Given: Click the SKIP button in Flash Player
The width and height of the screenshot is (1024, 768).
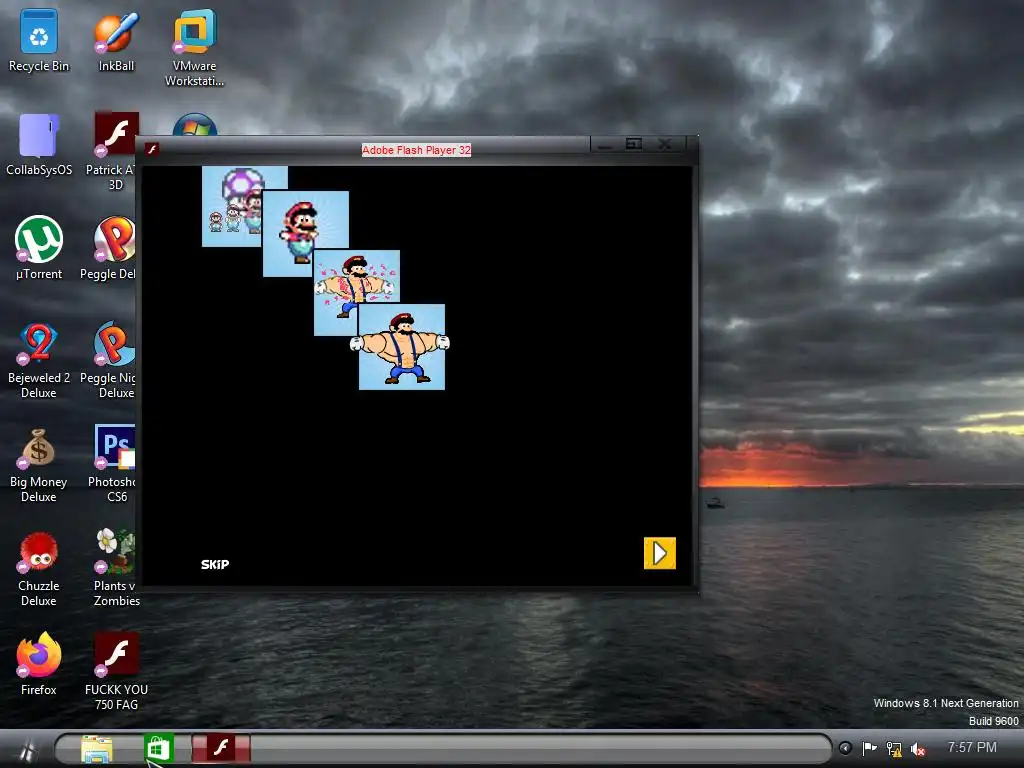Looking at the screenshot, I should (215, 564).
